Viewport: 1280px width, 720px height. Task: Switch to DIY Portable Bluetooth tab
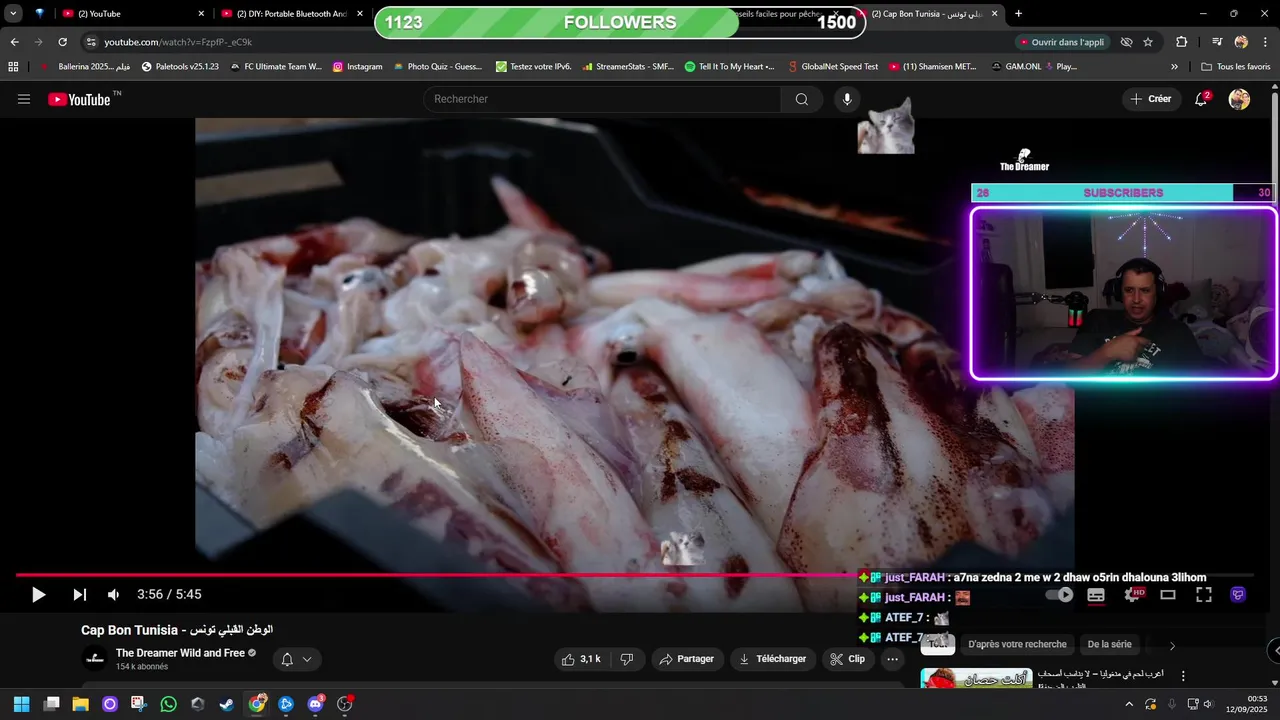(x=291, y=14)
